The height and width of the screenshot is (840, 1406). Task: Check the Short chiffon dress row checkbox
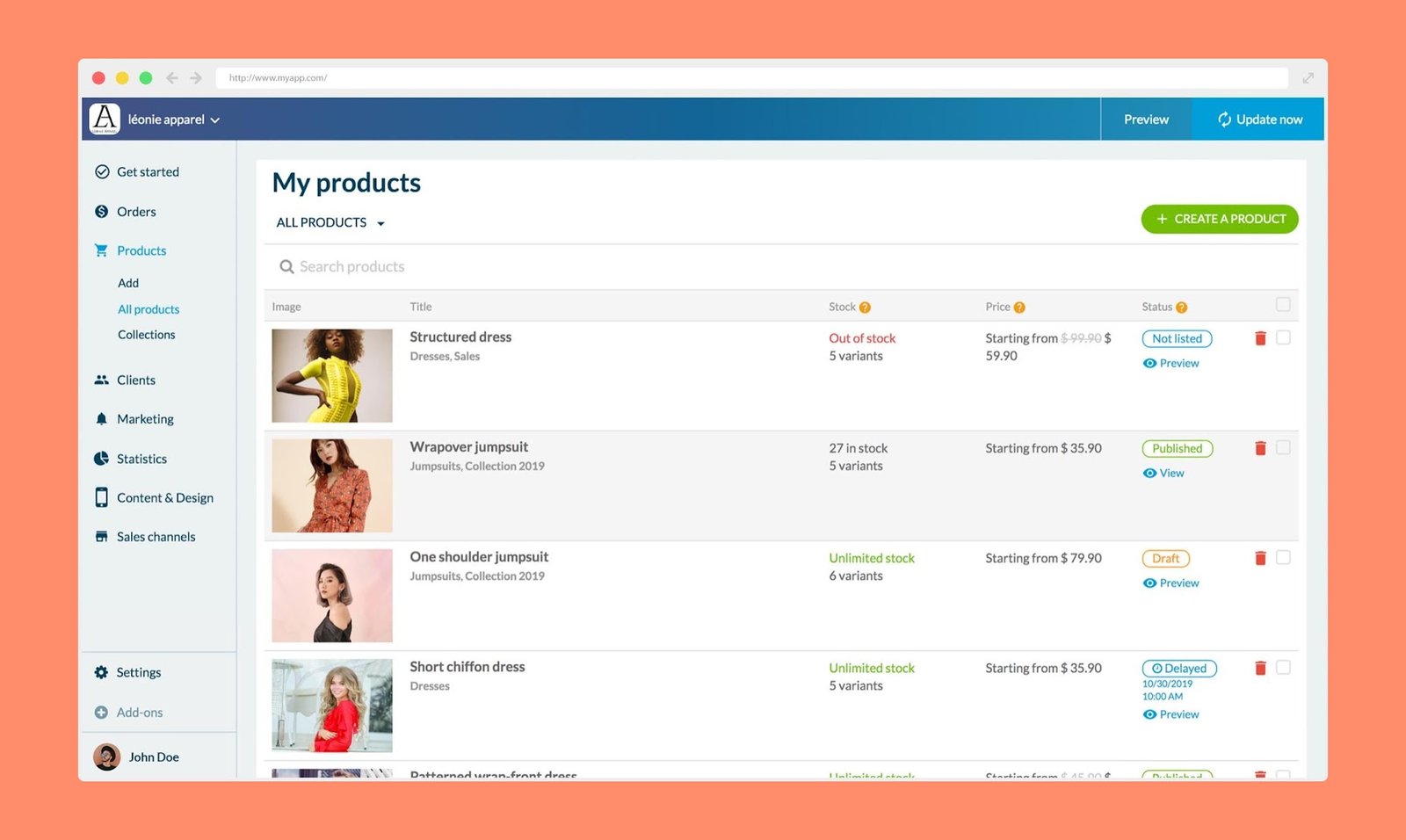(1283, 668)
